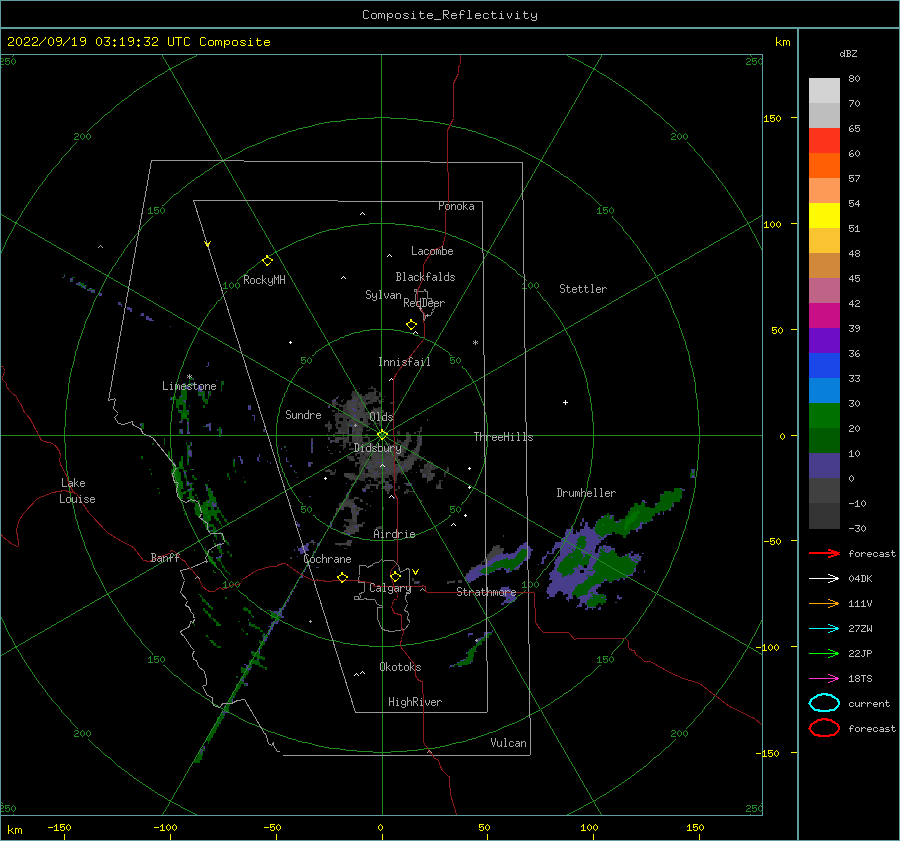Click the HighRiver town label
The width and height of the screenshot is (900, 841).
pos(415,702)
